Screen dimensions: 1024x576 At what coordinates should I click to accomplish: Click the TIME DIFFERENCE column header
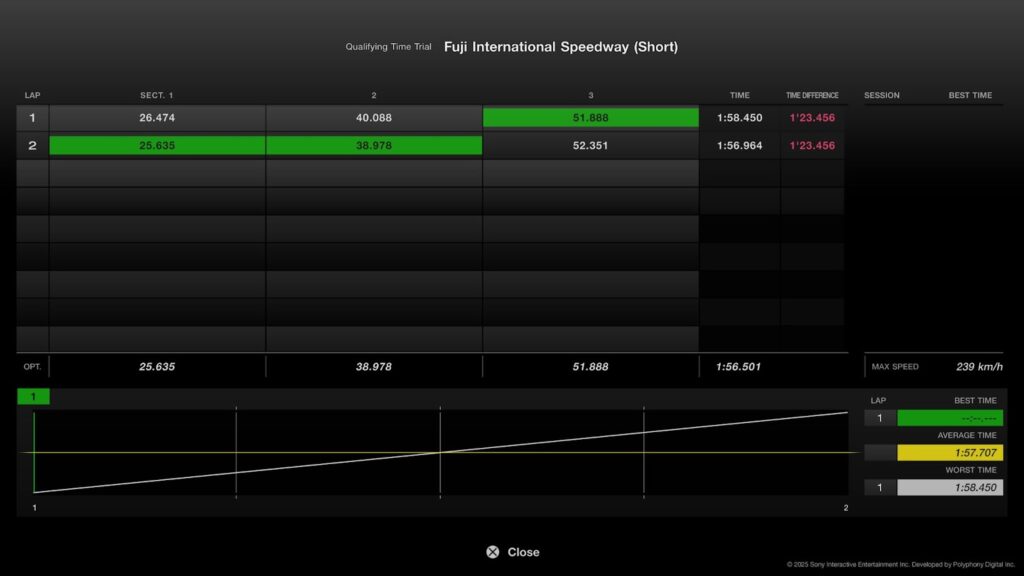[812, 96]
